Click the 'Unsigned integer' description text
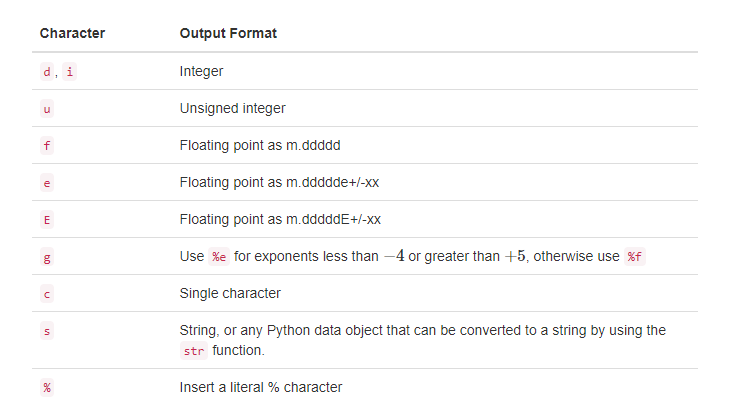 [231, 108]
